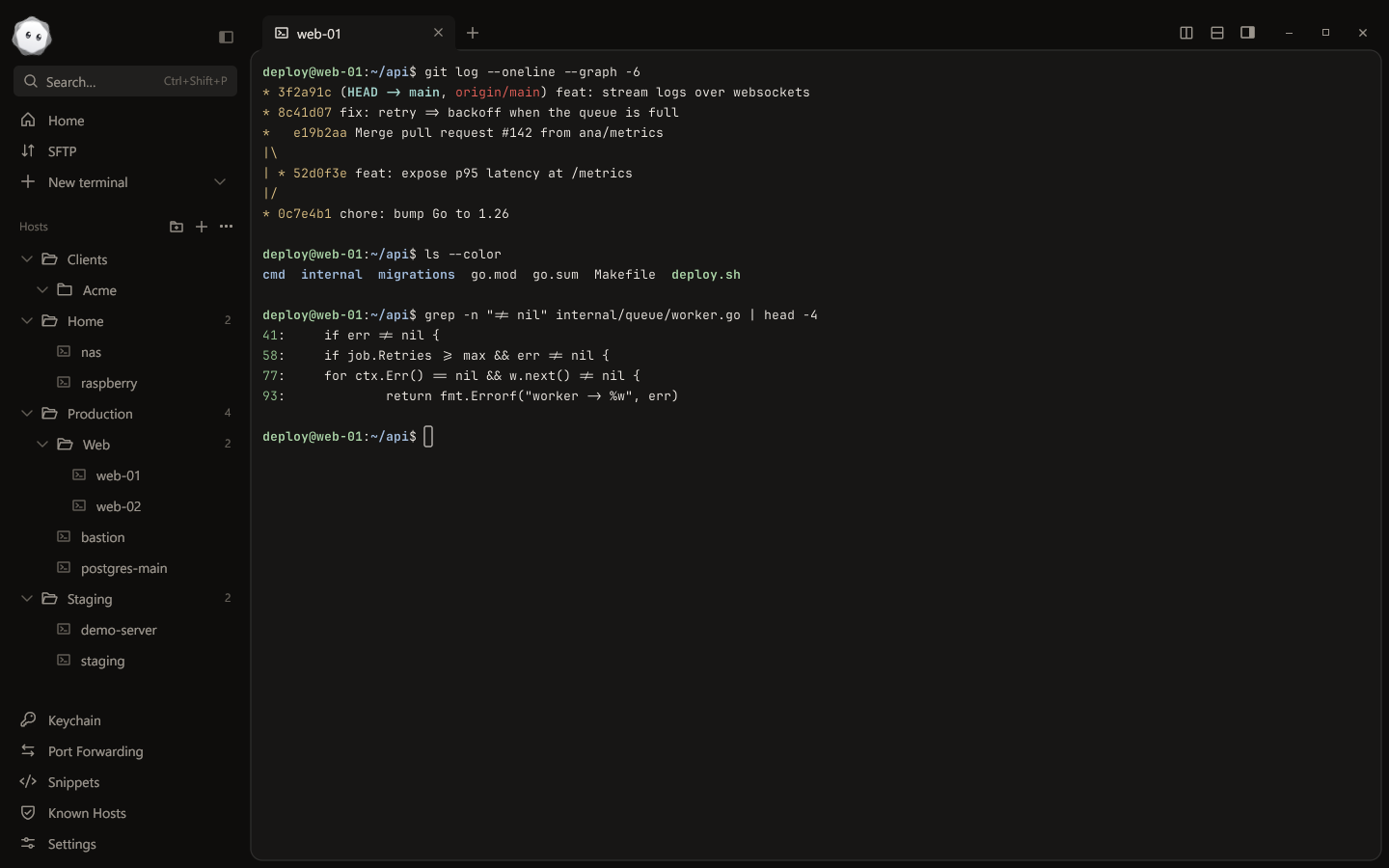Open Hosts more options menu

coord(226,227)
